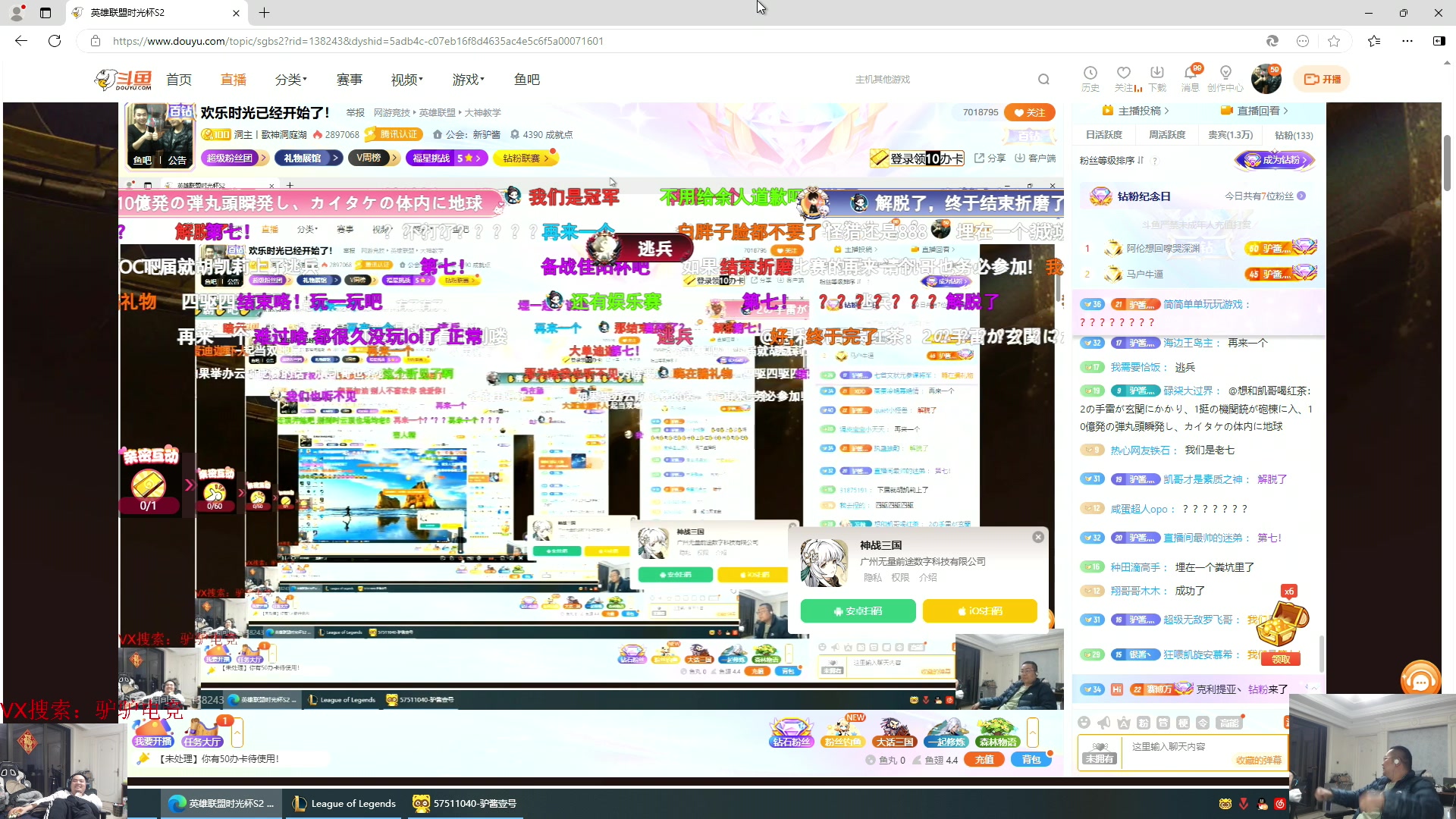Click the 开播 start-streaming button
Viewport: 1456px width, 819px height.
point(1322,79)
